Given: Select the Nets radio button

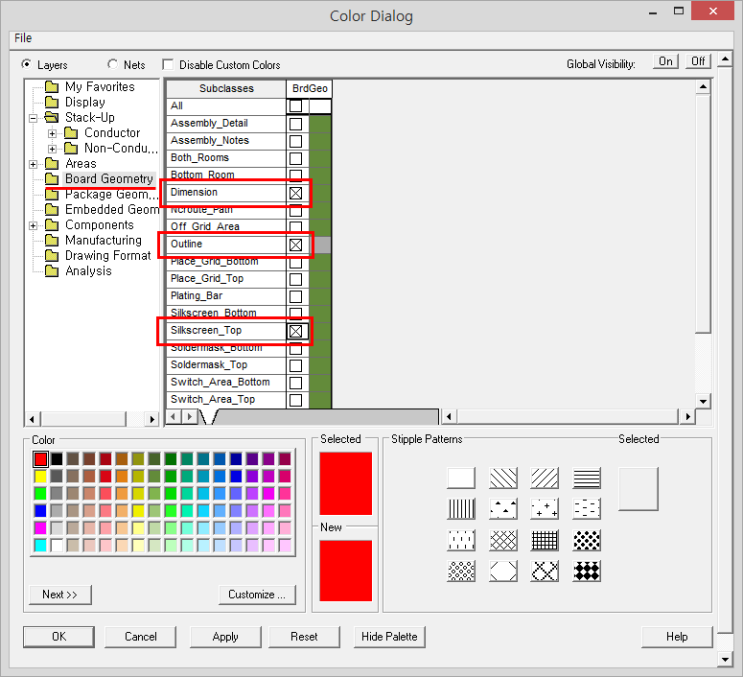Looking at the screenshot, I should point(112,64).
